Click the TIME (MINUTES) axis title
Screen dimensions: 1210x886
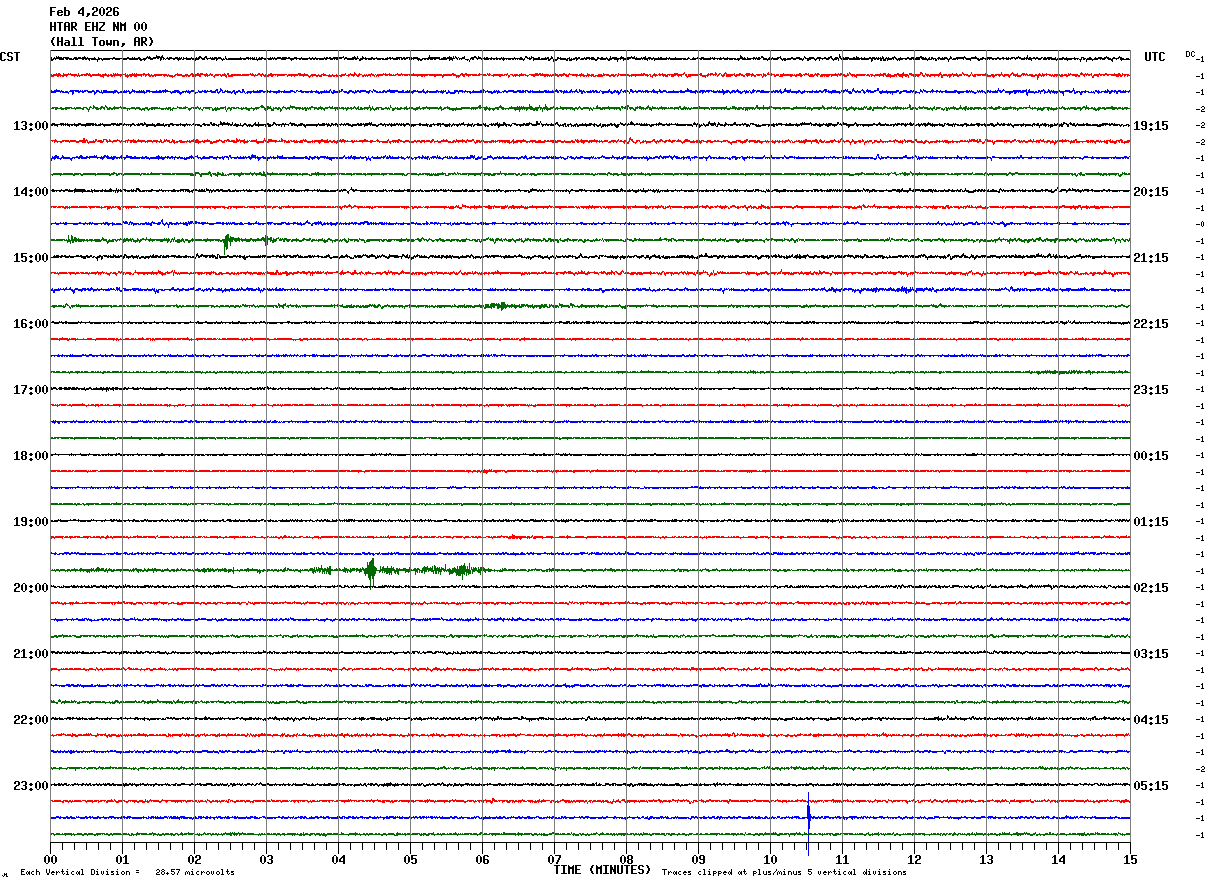click(602, 870)
